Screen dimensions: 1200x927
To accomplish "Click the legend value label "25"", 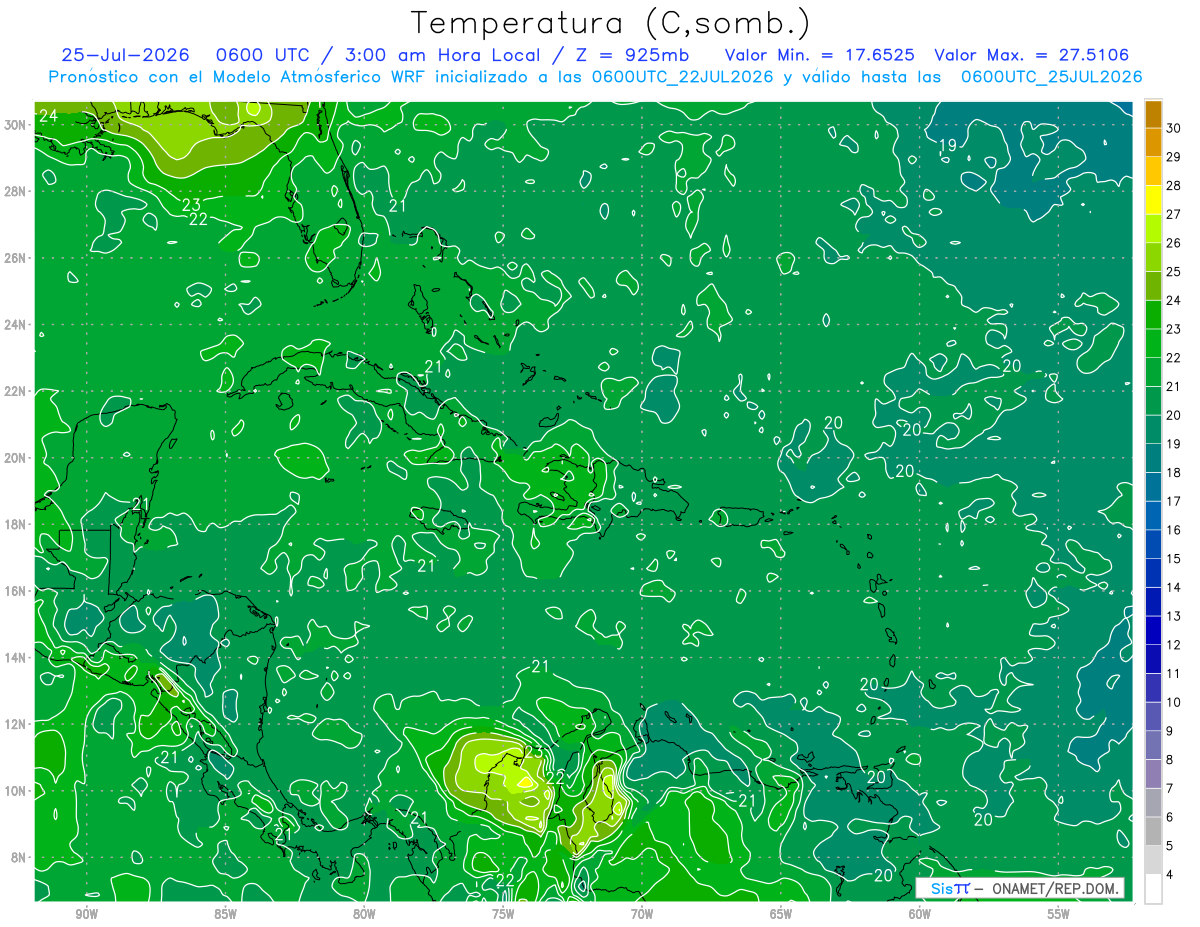I will pyautogui.click(x=1174, y=271).
